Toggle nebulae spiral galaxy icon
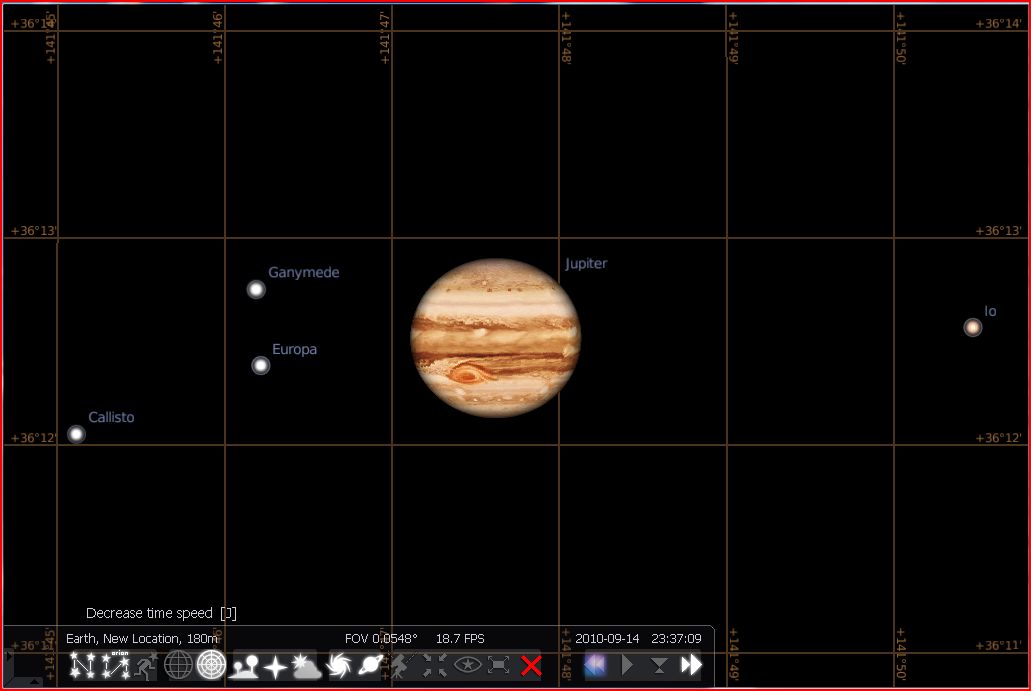This screenshot has width=1031, height=691. point(339,665)
